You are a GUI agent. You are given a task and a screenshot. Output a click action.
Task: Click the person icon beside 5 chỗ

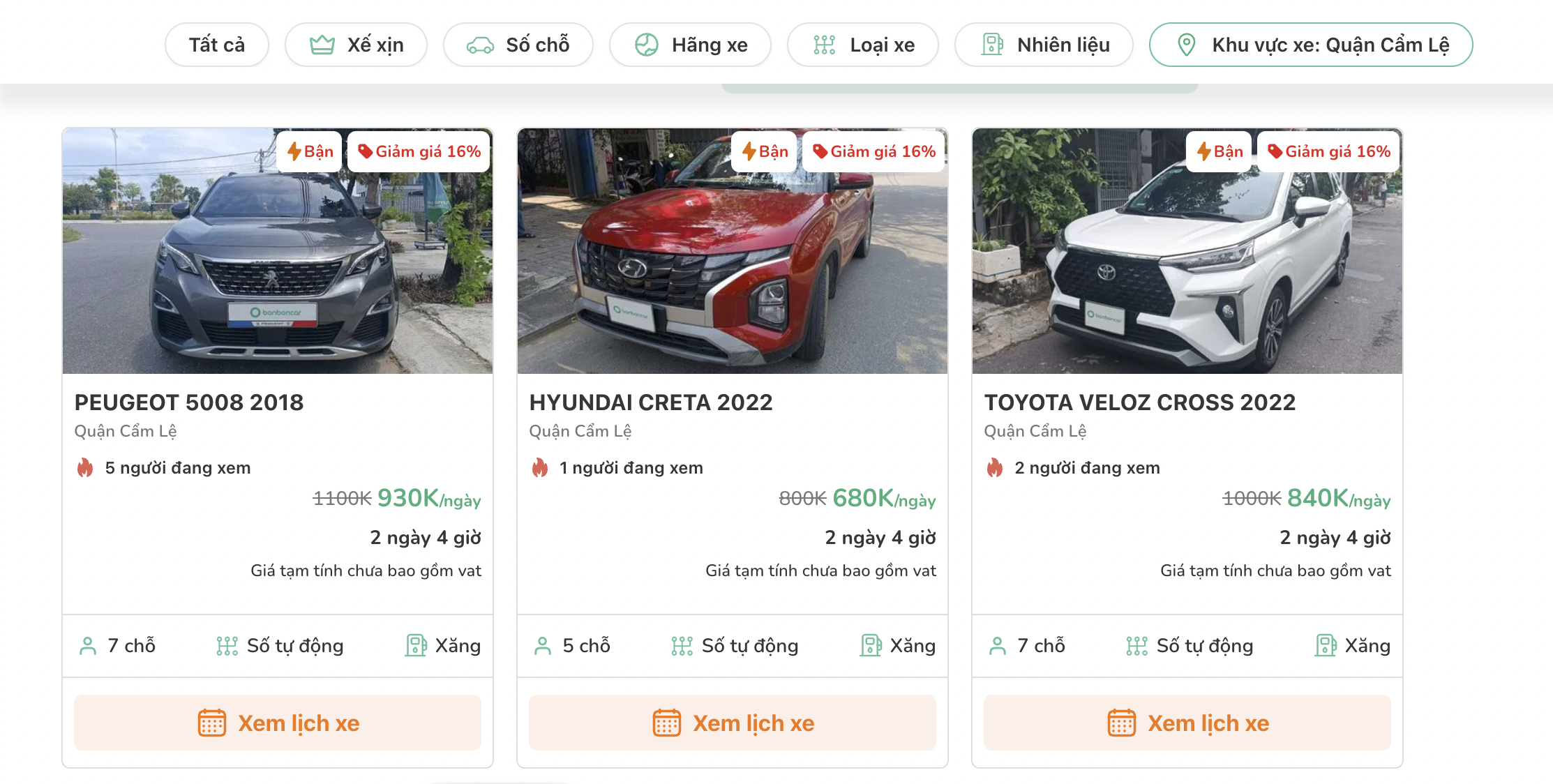tap(543, 646)
